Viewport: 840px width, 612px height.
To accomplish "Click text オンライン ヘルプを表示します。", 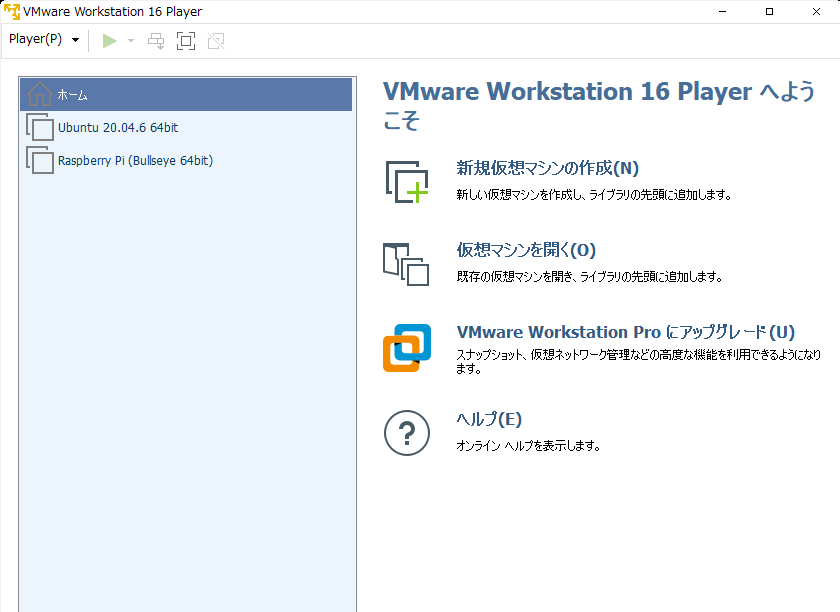I will tap(528, 446).
